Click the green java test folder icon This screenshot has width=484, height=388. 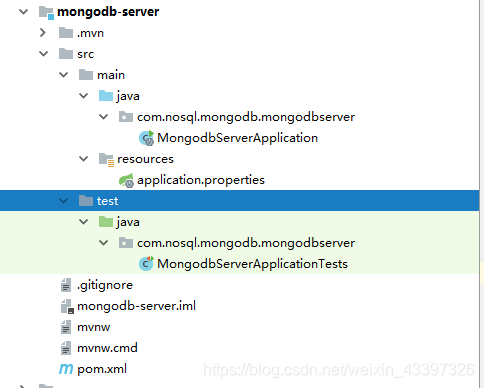106,222
